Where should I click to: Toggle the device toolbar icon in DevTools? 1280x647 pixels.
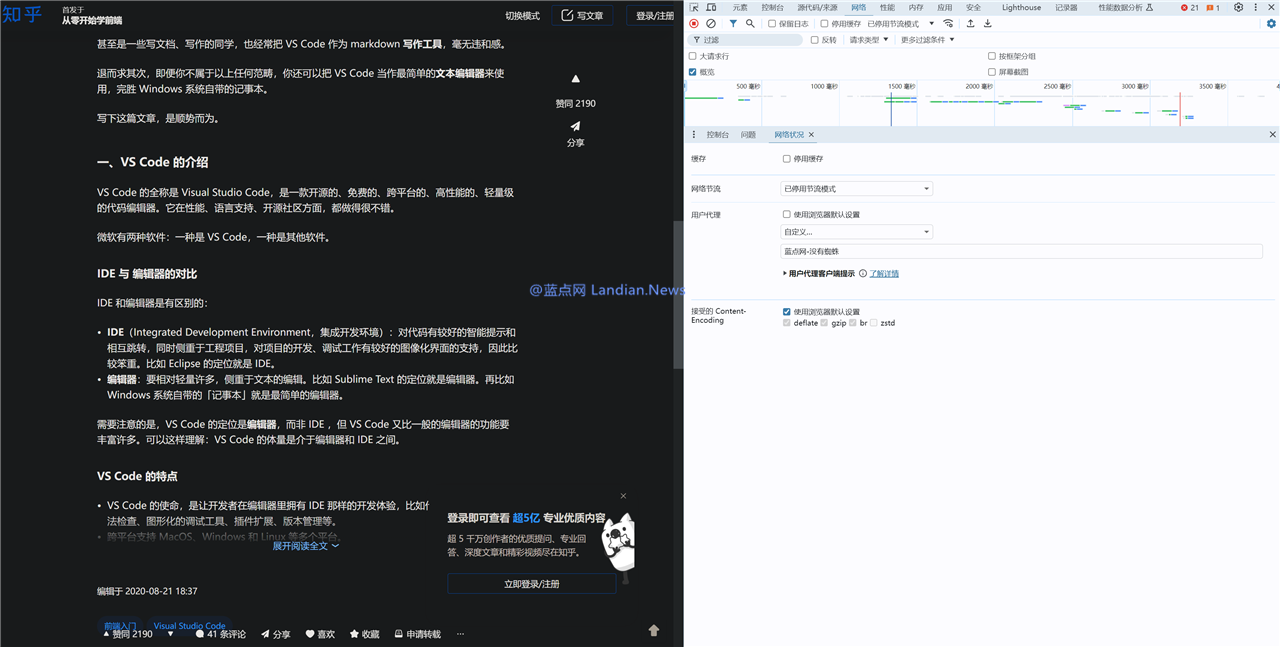coord(711,7)
